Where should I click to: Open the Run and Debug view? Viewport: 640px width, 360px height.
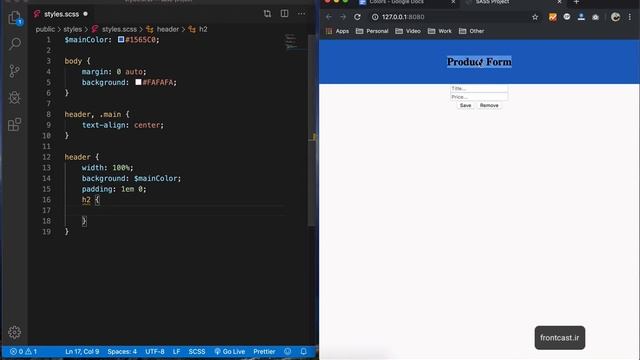[x=15, y=98]
